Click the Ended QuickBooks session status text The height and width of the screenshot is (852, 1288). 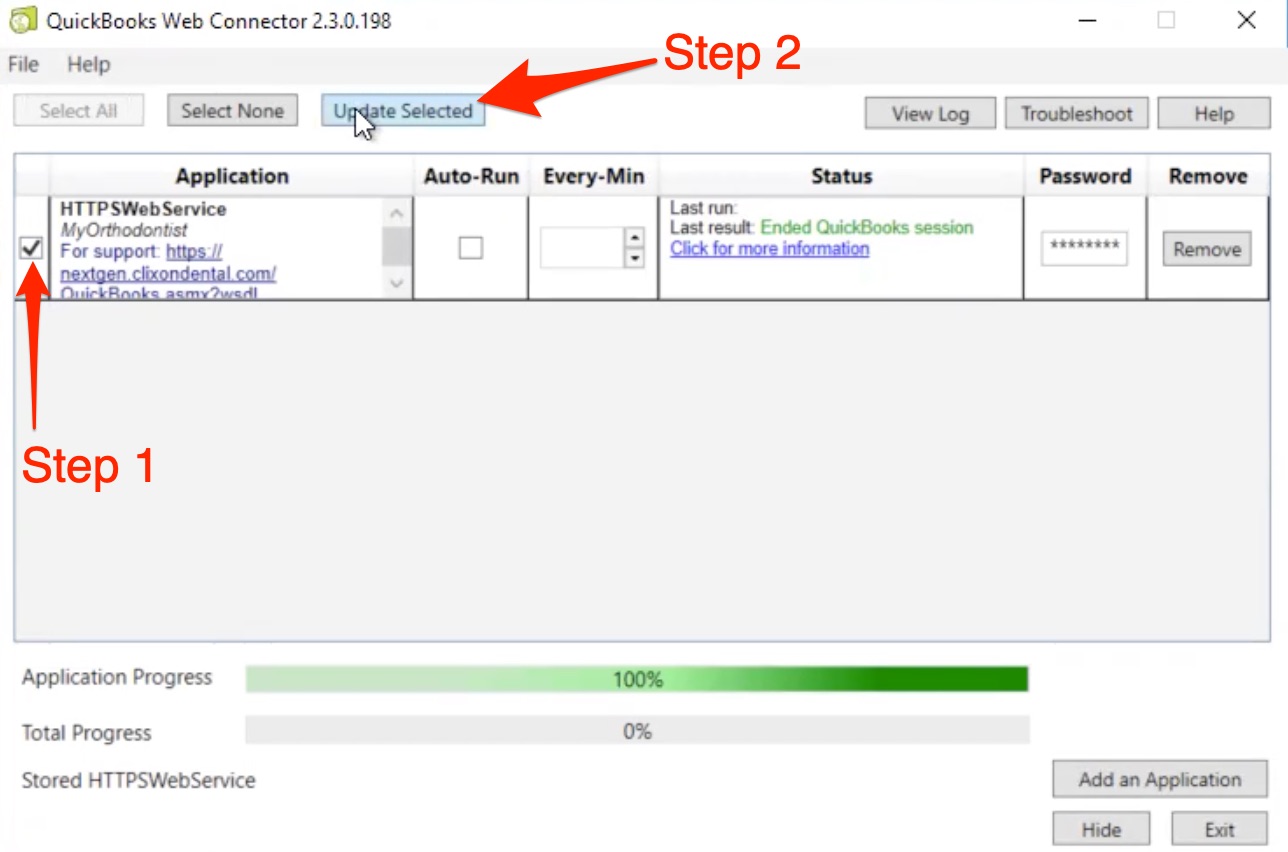click(867, 228)
